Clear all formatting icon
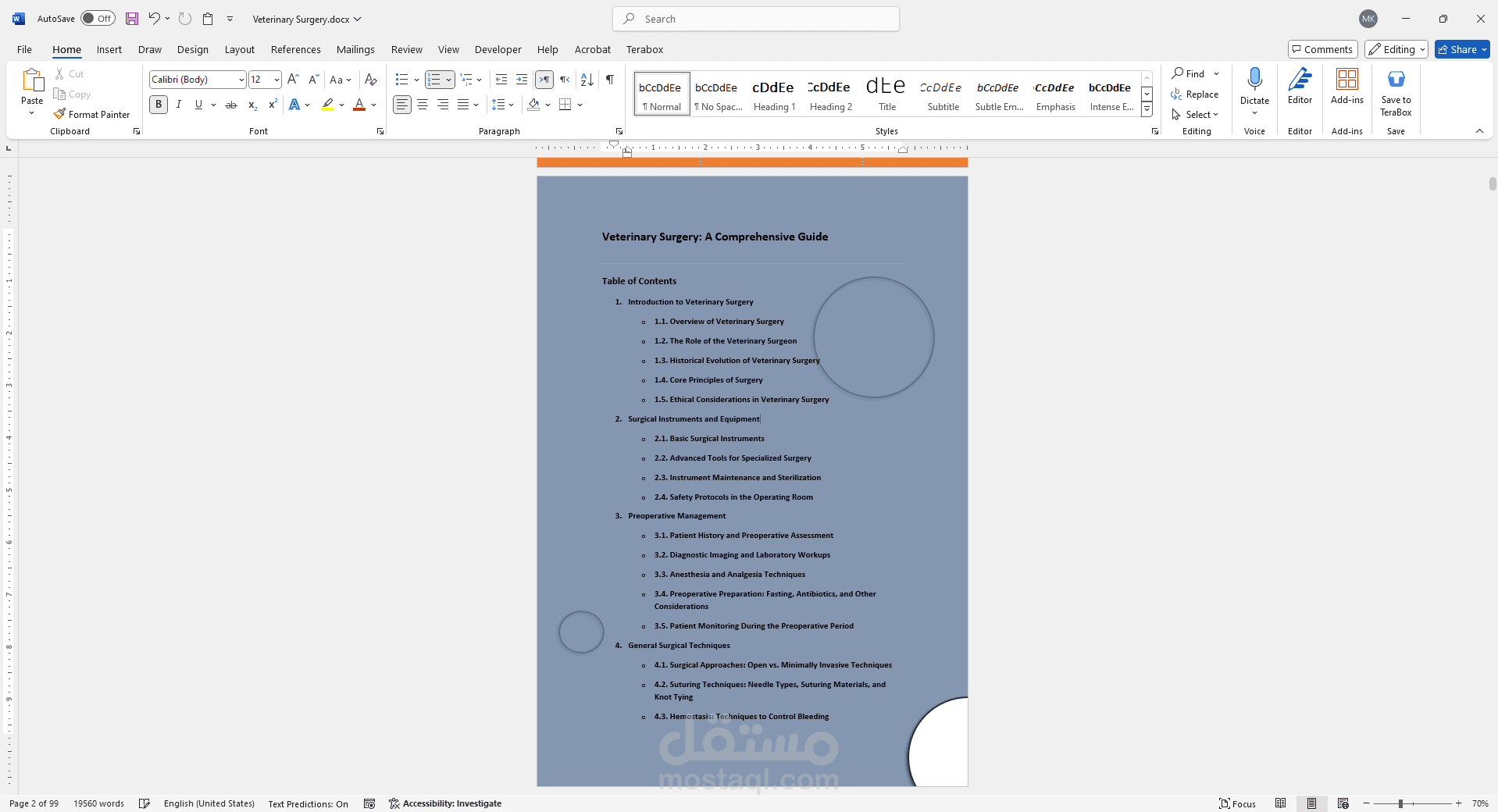Screen dimensions: 1498x812 (x=371, y=80)
